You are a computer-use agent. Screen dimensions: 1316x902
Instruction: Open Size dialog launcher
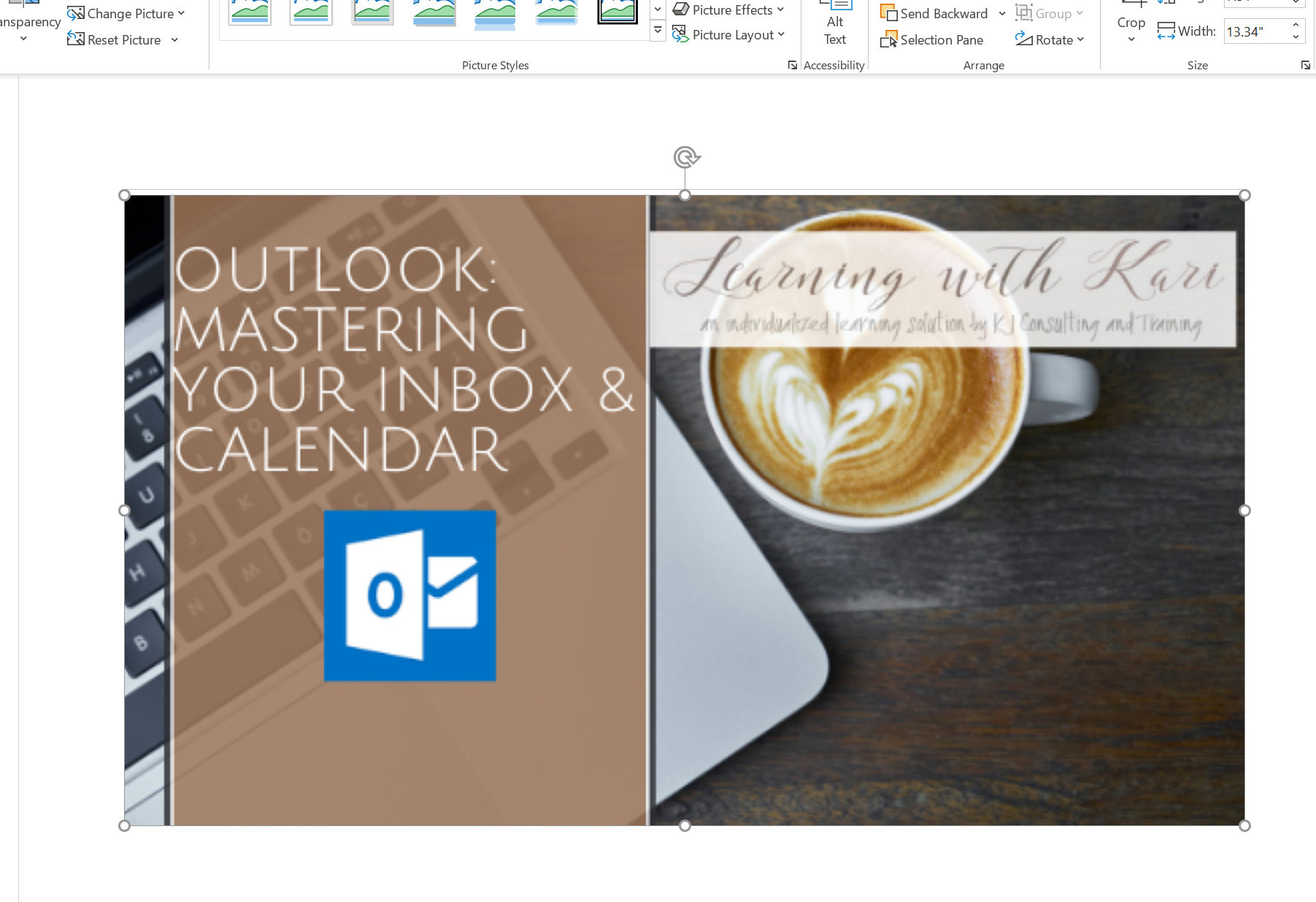point(1305,66)
